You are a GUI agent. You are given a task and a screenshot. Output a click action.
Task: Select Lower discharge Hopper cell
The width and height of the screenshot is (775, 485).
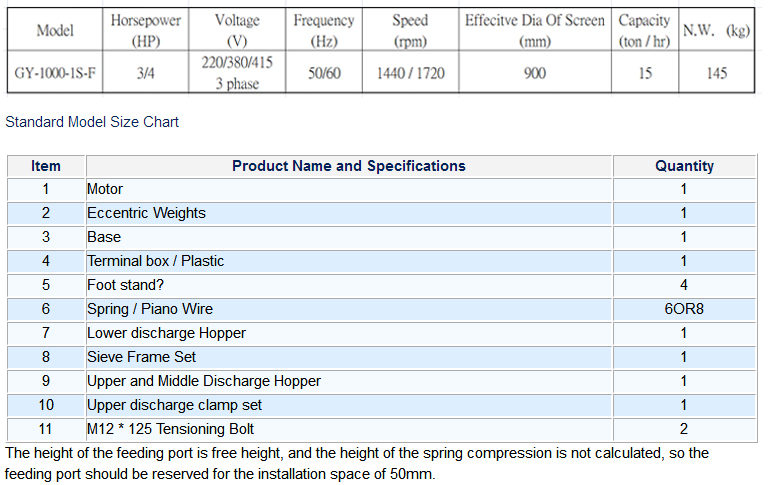click(166, 333)
